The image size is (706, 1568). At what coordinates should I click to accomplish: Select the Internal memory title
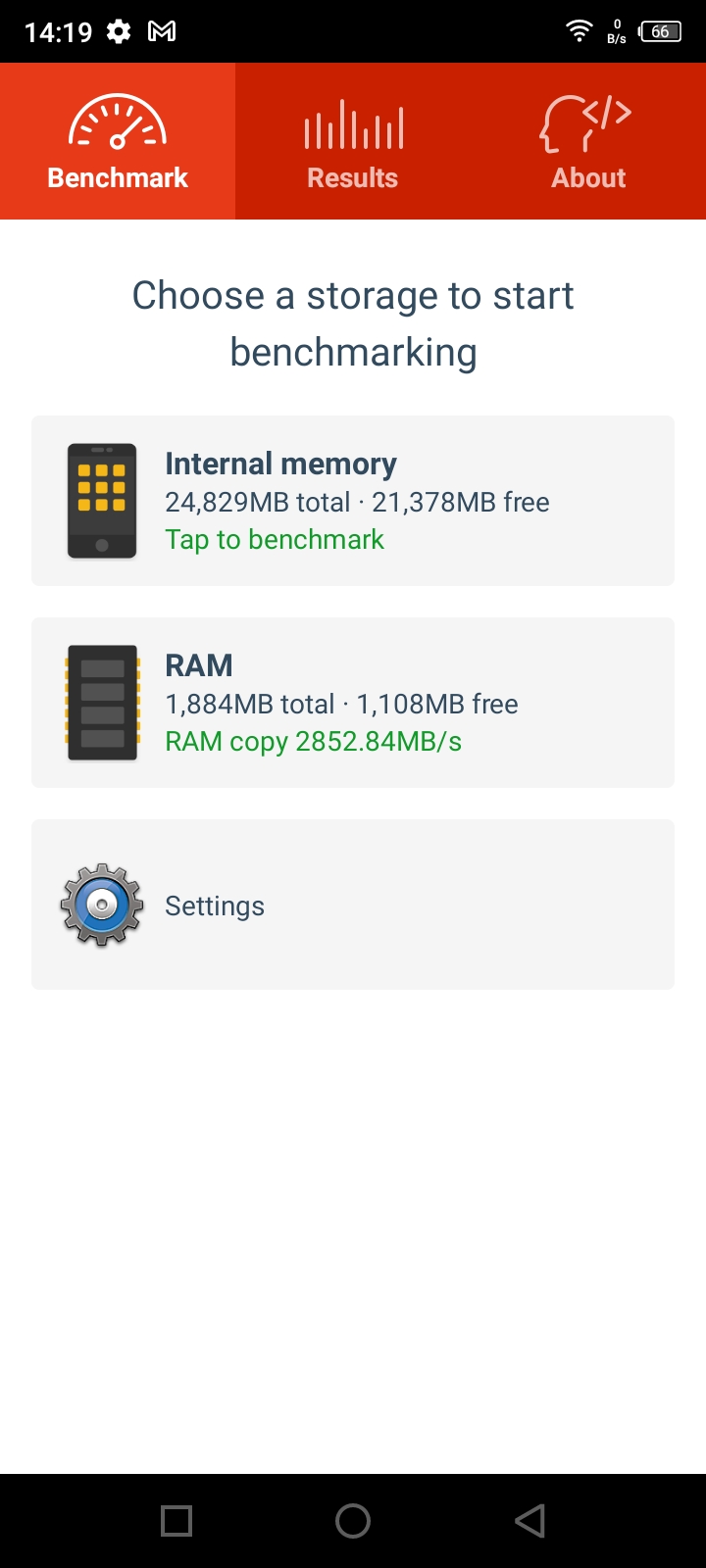pos(280,464)
